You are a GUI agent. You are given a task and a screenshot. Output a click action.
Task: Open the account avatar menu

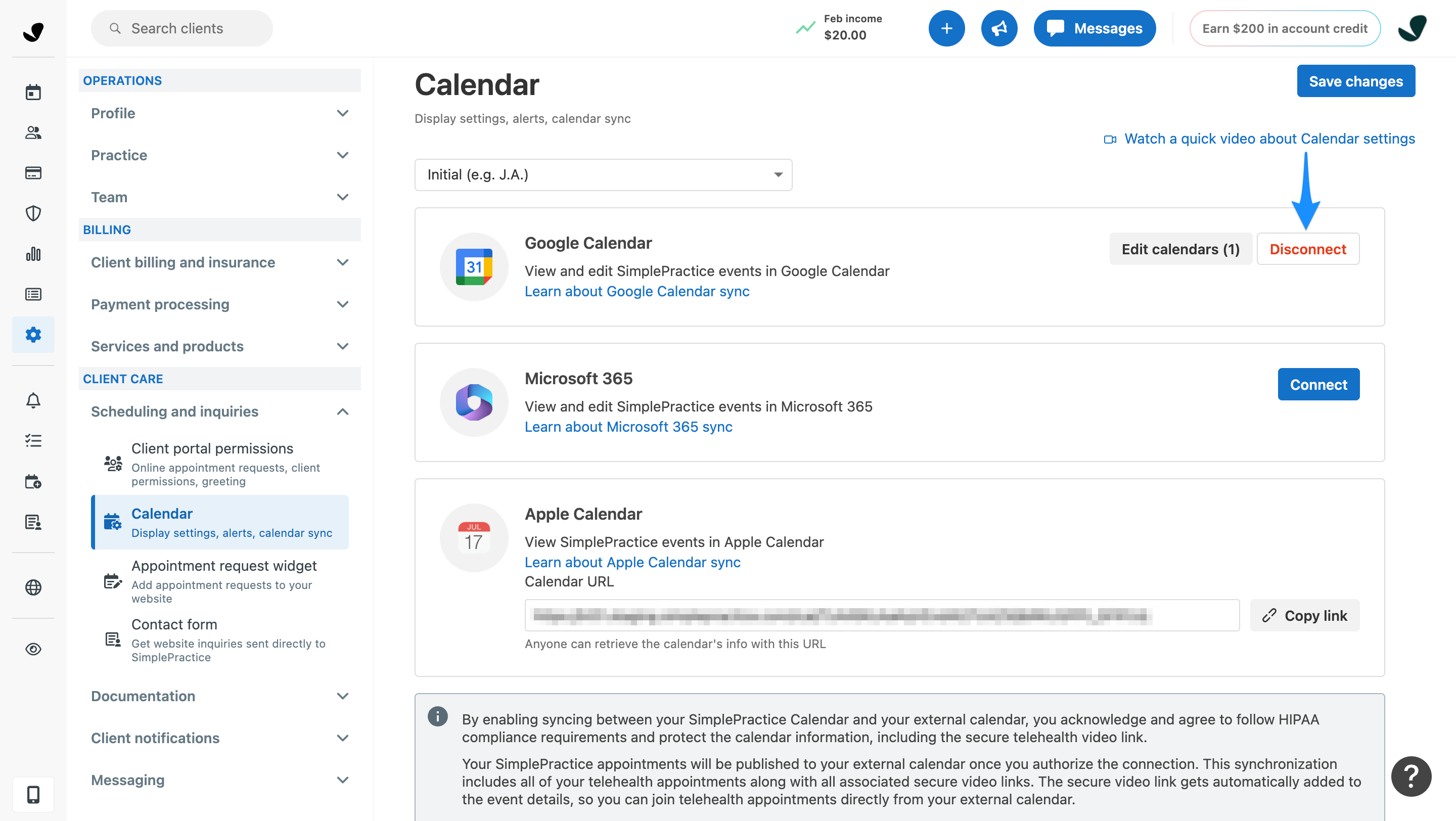coord(1412,28)
